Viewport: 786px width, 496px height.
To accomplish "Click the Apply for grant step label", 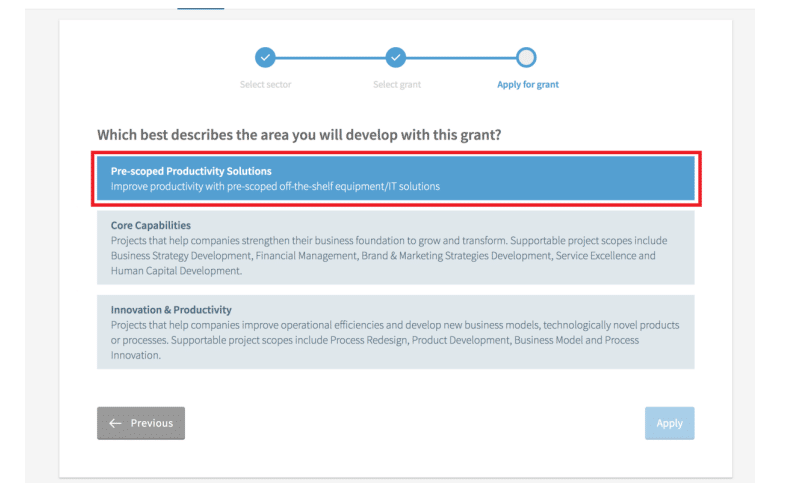I will 528,85.
